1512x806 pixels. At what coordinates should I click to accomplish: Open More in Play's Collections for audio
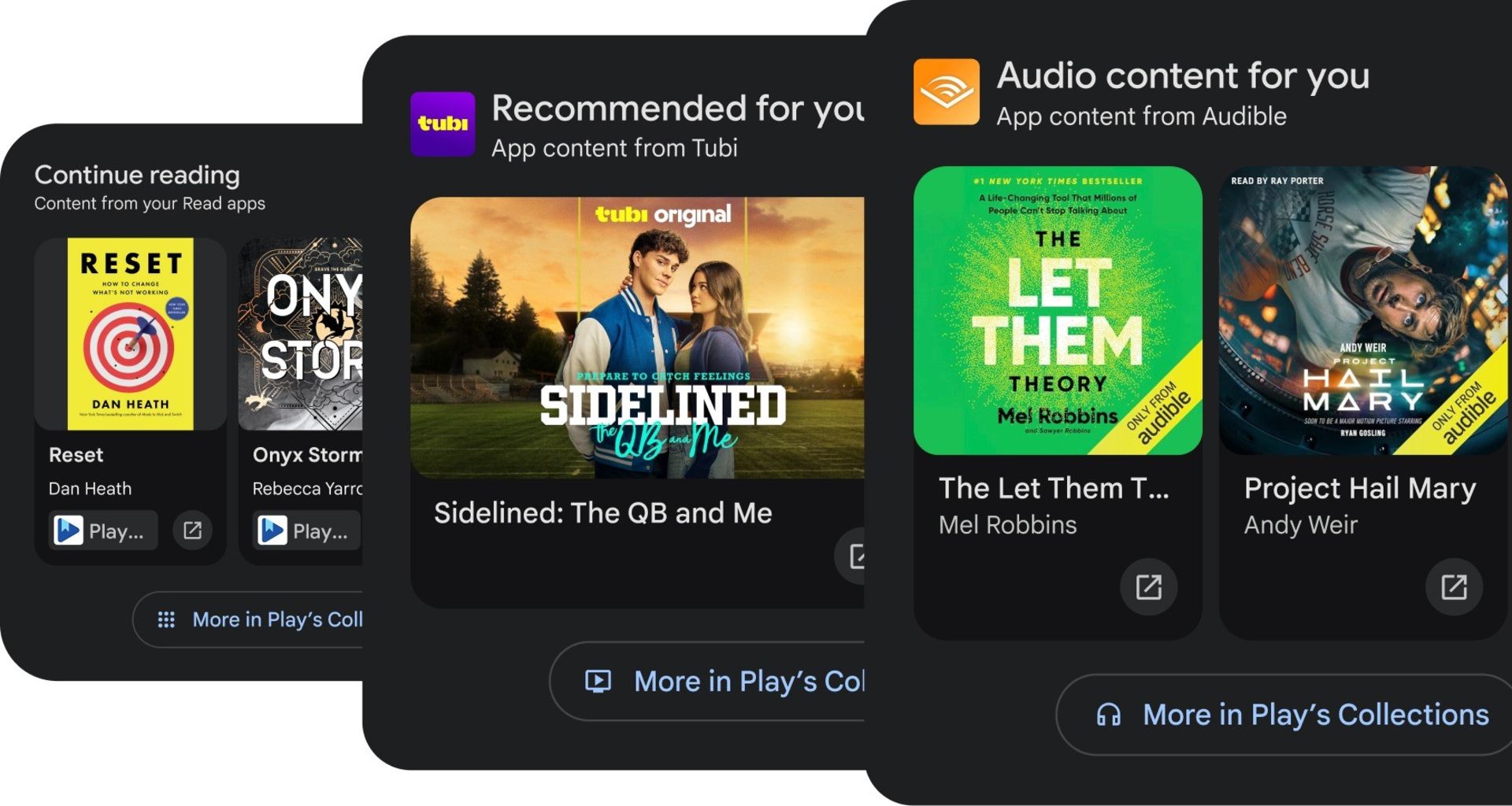[x=1291, y=715]
